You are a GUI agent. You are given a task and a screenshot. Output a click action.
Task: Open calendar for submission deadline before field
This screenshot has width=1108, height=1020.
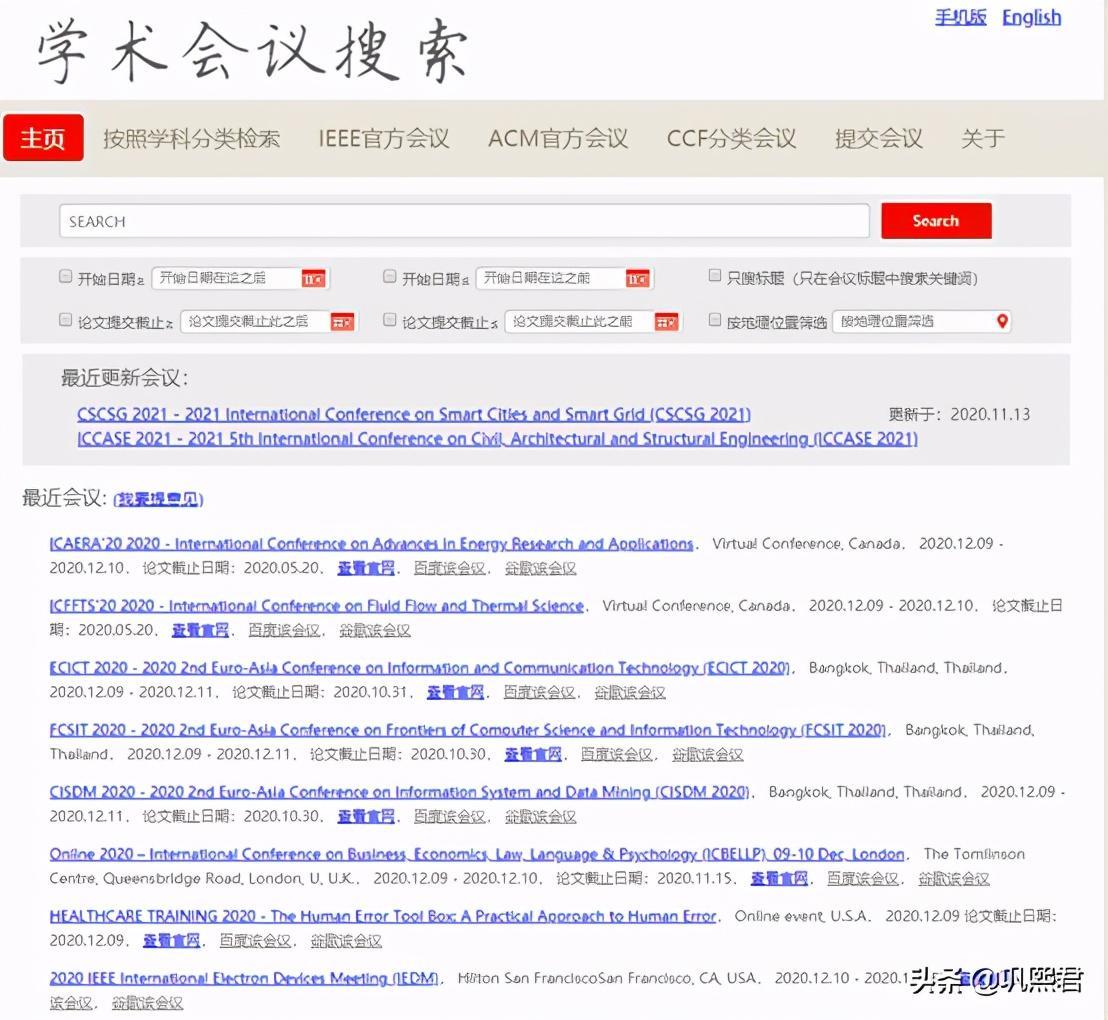[x=666, y=322]
